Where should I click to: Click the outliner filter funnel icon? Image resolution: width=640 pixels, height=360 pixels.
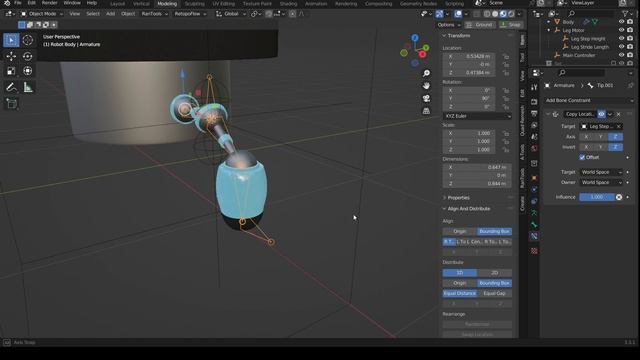(x=625, y=13)
